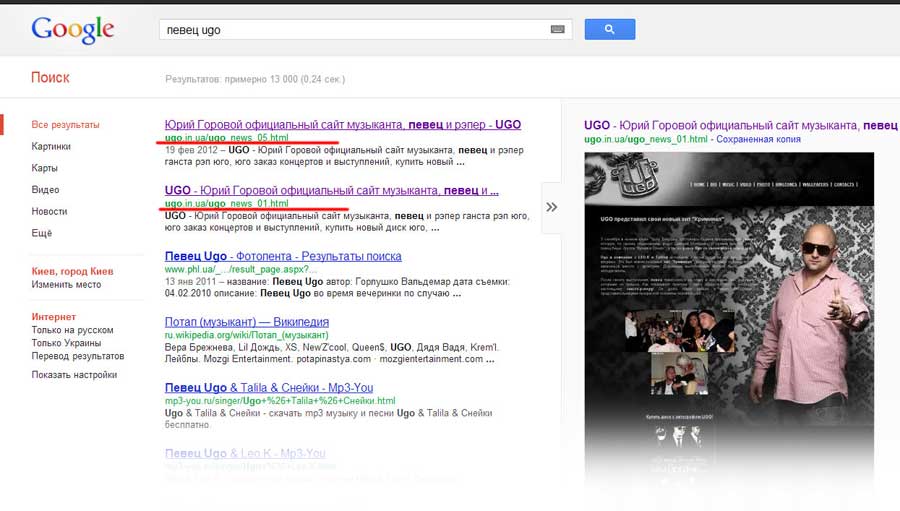
Task: Open "Показать настройки" in sidebar
Action: coord(74,375)
